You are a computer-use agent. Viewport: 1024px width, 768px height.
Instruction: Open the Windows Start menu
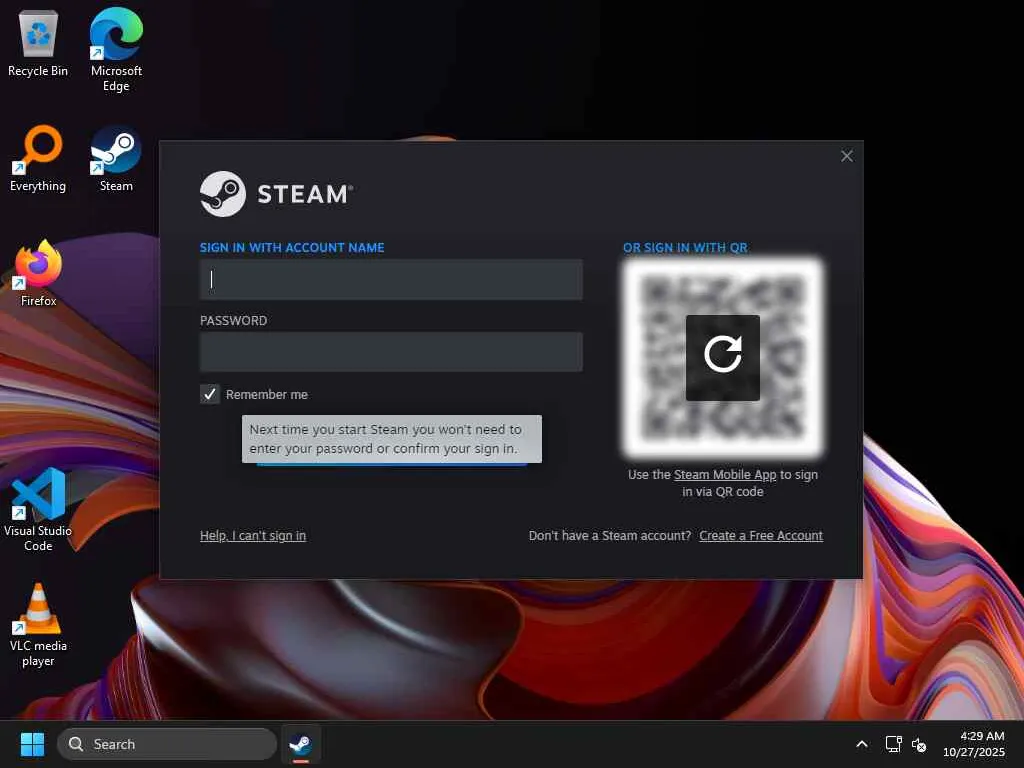(32, 744)
